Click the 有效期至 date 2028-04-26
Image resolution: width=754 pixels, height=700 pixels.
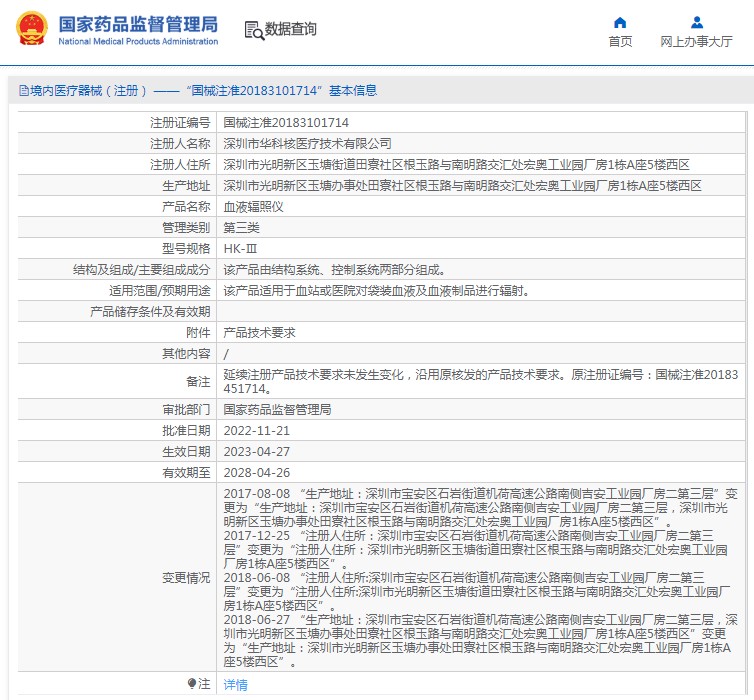click(255, 472)
